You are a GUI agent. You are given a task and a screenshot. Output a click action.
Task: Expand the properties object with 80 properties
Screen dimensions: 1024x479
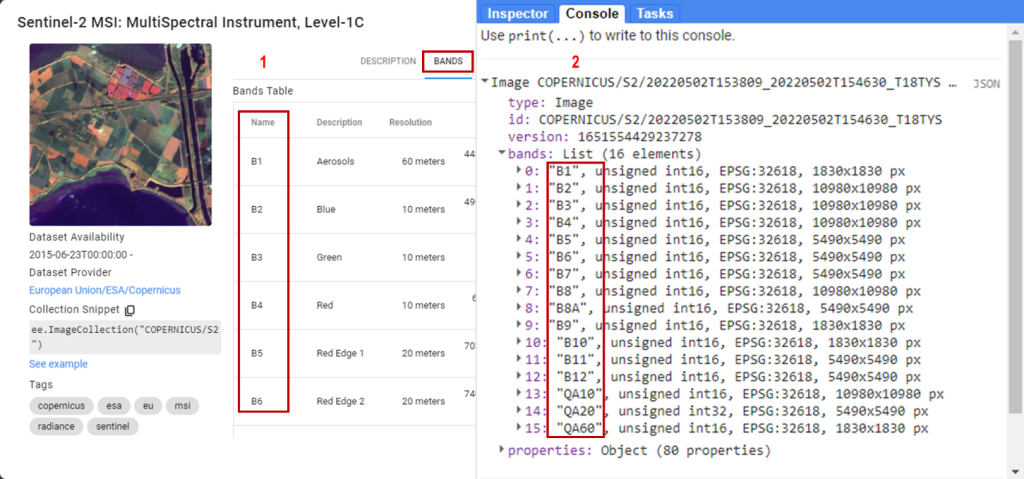(x=502, y=450)
